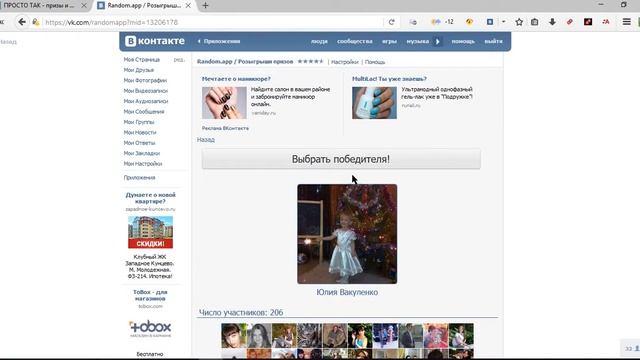Image resolution: width=640 pixels, height=360 pixels.
Task: Bookmark this page with the star icon
Action: (x=519, y=22)
